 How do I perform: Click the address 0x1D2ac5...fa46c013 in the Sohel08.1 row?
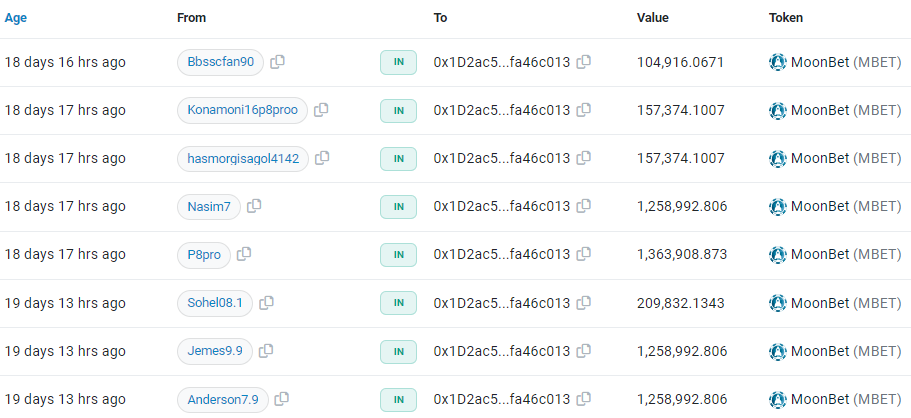pos(502,303)
